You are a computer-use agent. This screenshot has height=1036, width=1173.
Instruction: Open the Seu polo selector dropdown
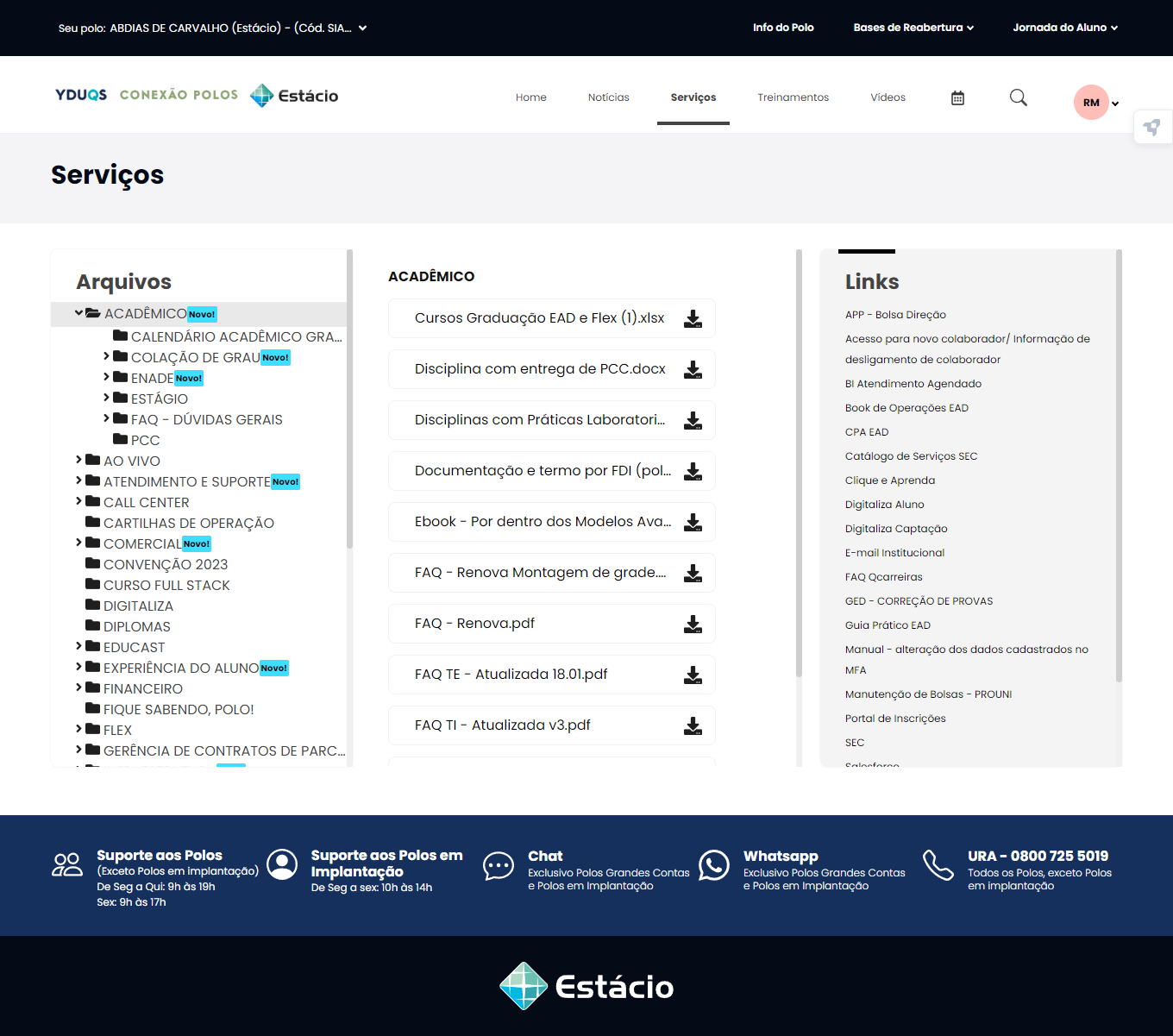212,28
